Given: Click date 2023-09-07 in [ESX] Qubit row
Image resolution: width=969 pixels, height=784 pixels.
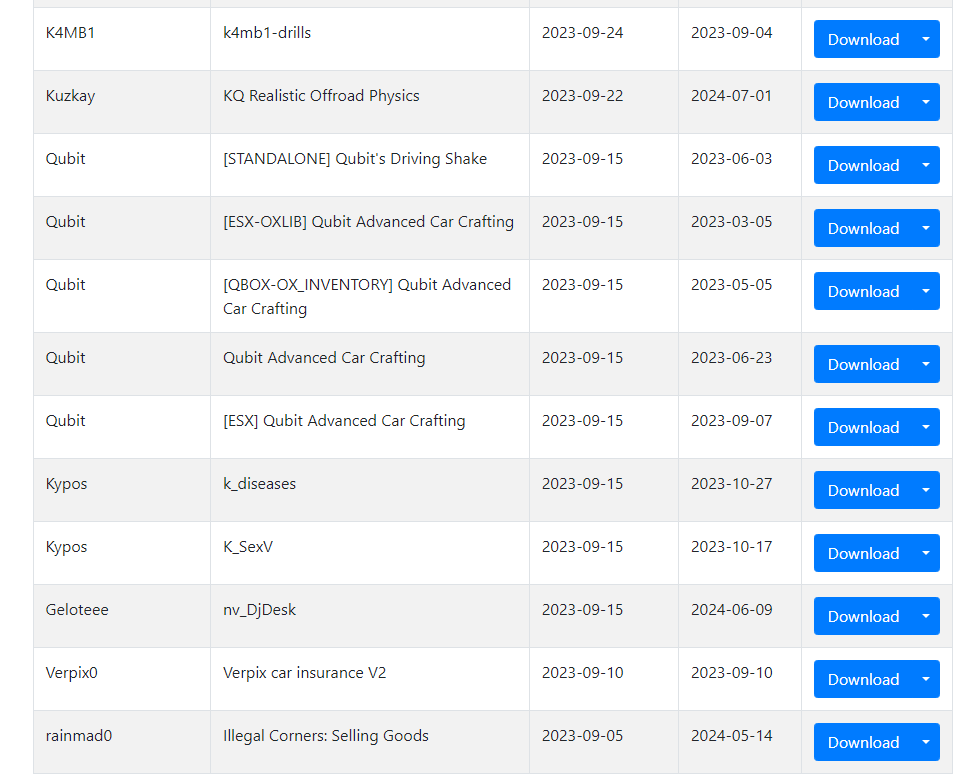Looking at the screenshot, I should pos(732,421).
